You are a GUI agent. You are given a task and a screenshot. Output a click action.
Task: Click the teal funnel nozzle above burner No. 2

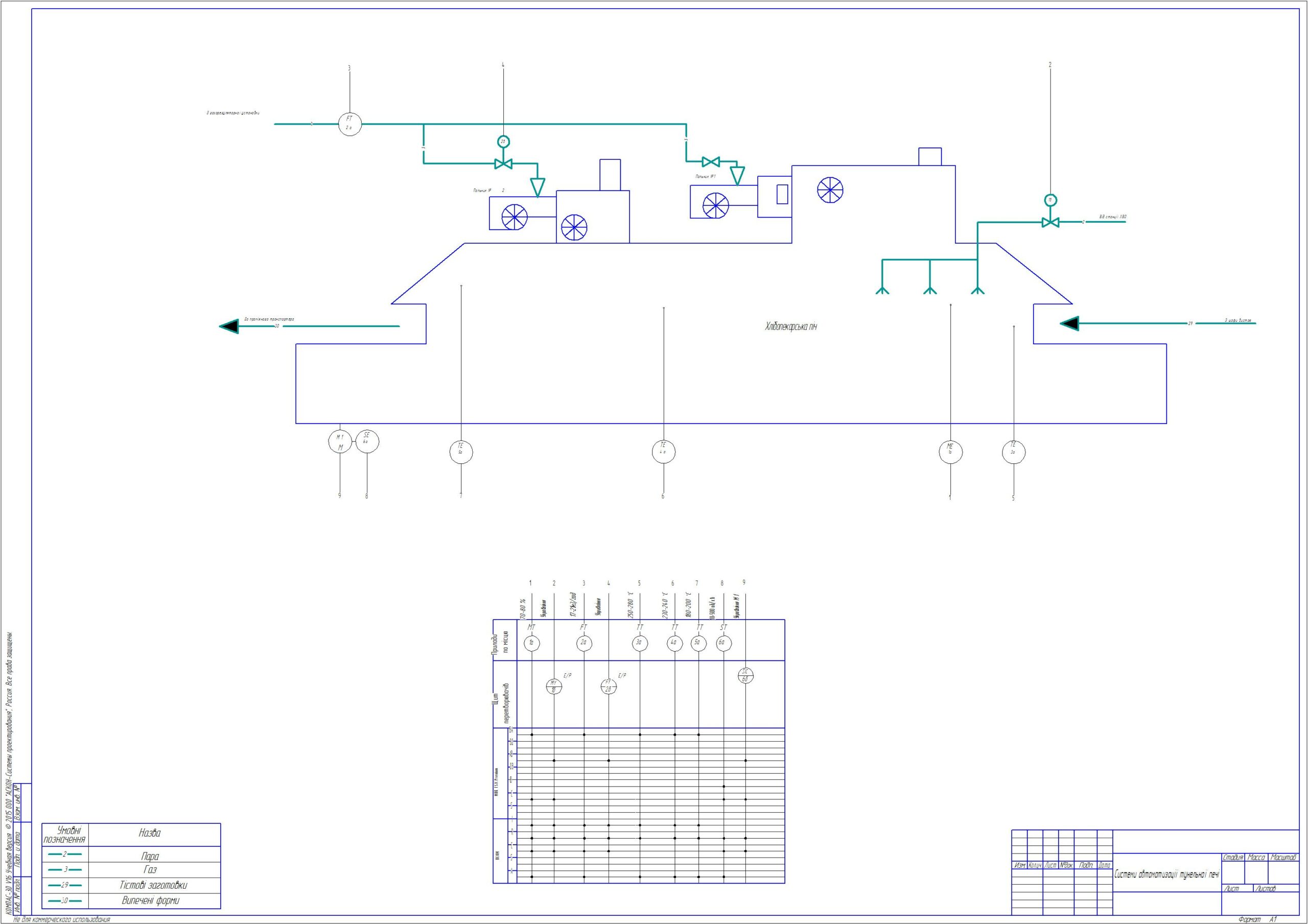537,187
